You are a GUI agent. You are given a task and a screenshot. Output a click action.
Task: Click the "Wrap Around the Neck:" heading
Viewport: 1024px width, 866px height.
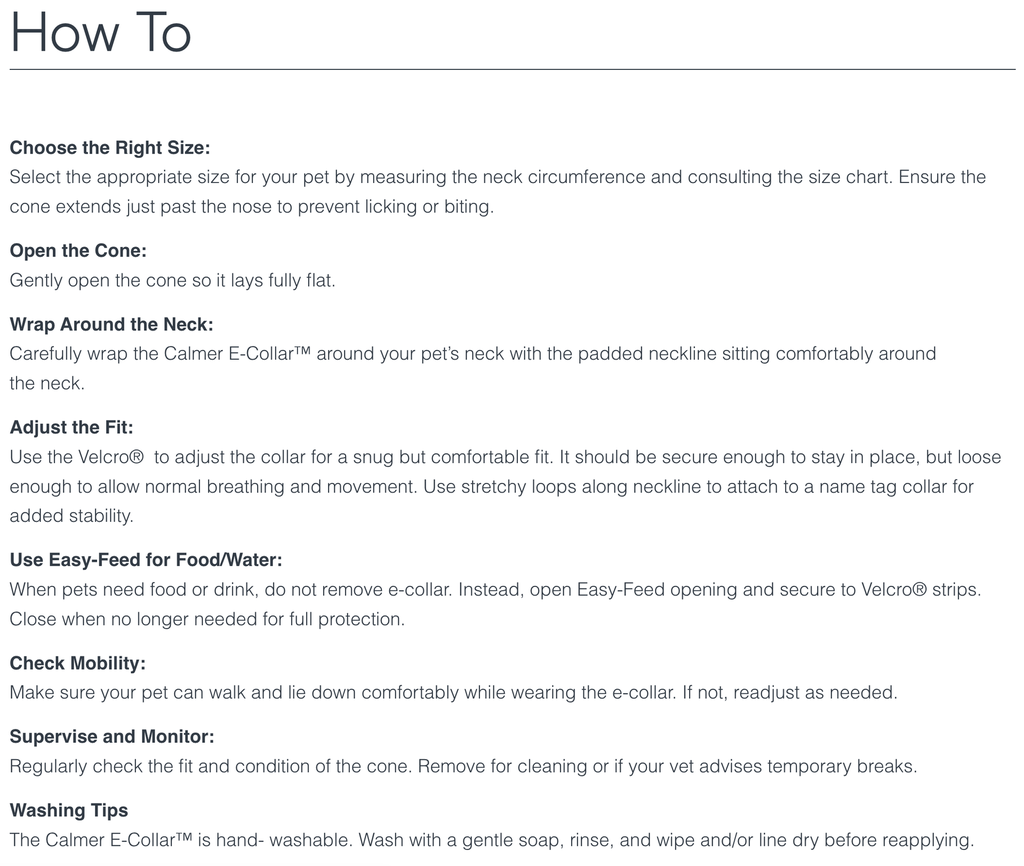[x=112, y=324]
